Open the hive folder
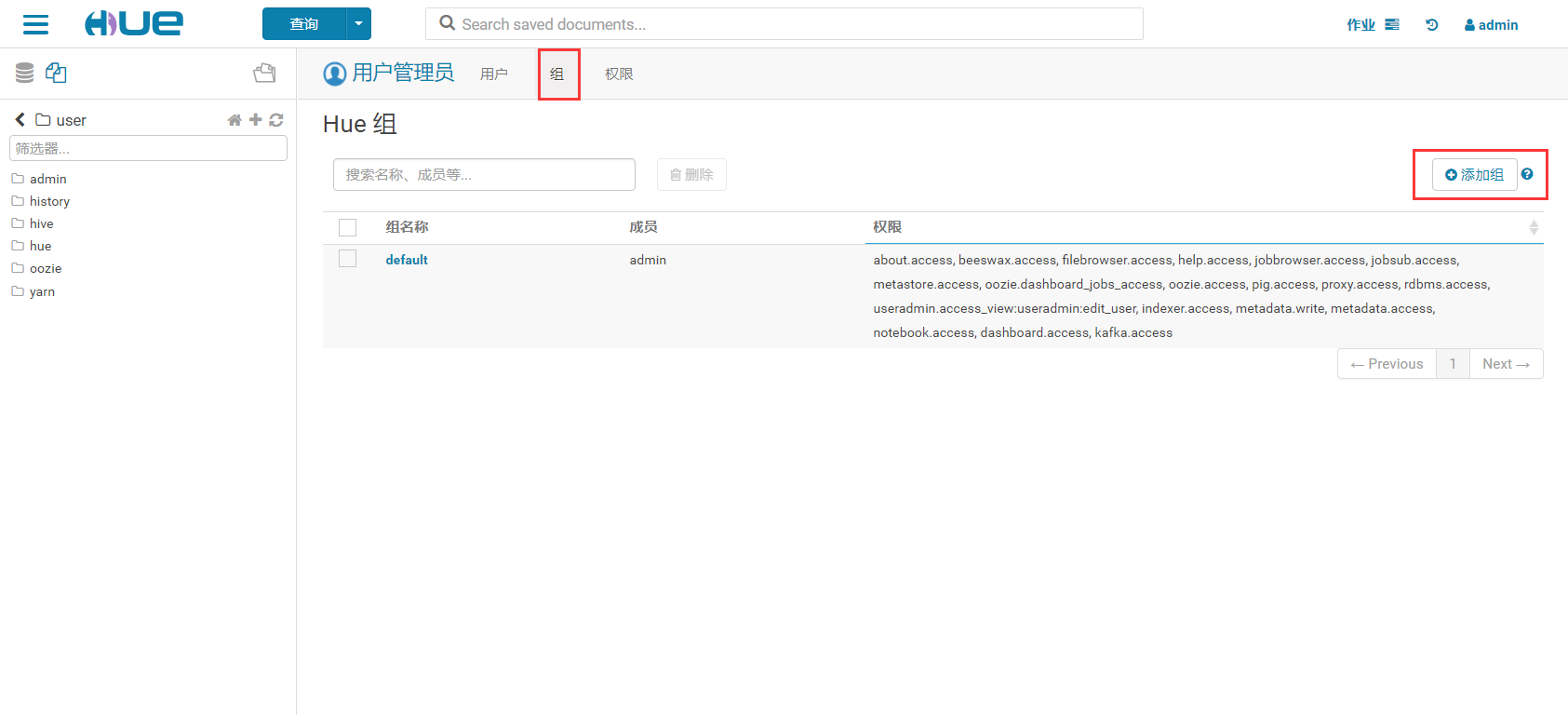The image size is (1568, 715). 41,223
